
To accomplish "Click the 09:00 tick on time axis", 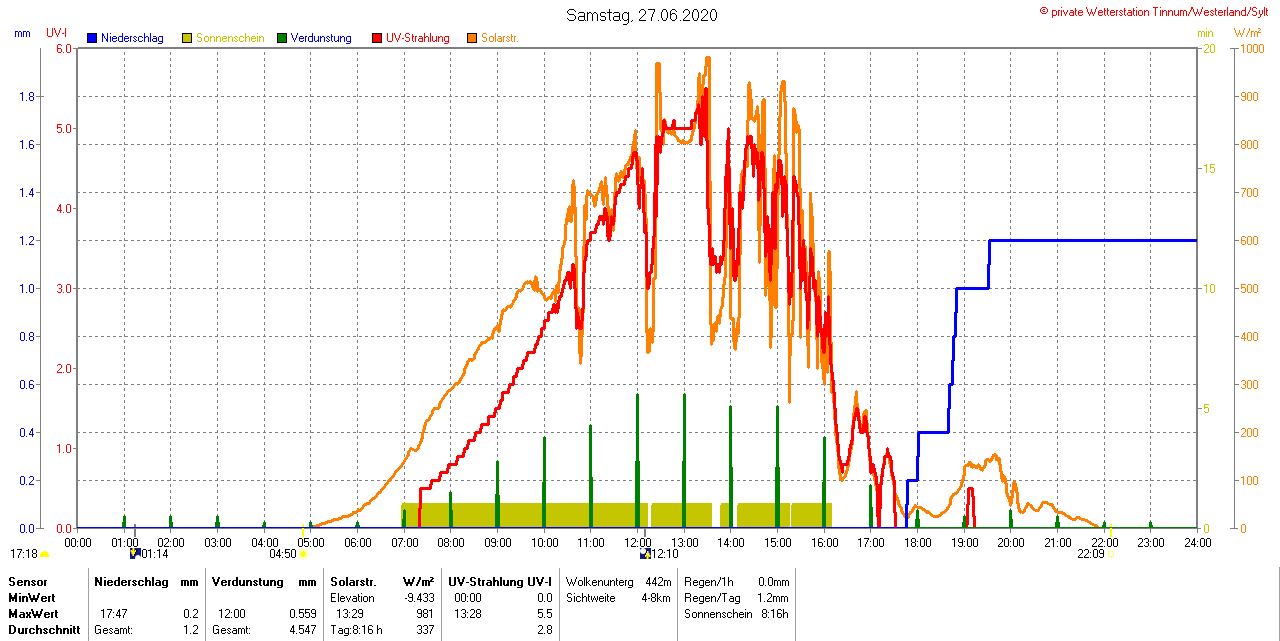I will tap(498, 543).
